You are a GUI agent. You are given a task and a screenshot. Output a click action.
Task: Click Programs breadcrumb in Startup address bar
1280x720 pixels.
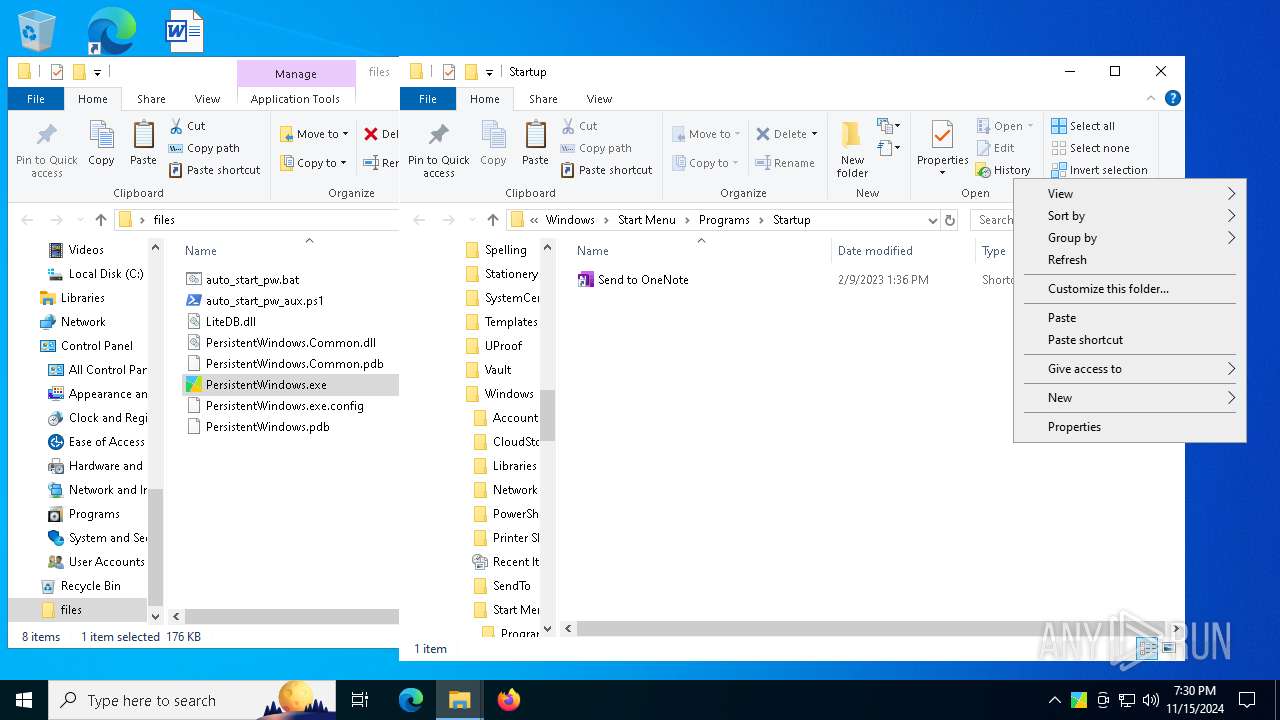724,220
